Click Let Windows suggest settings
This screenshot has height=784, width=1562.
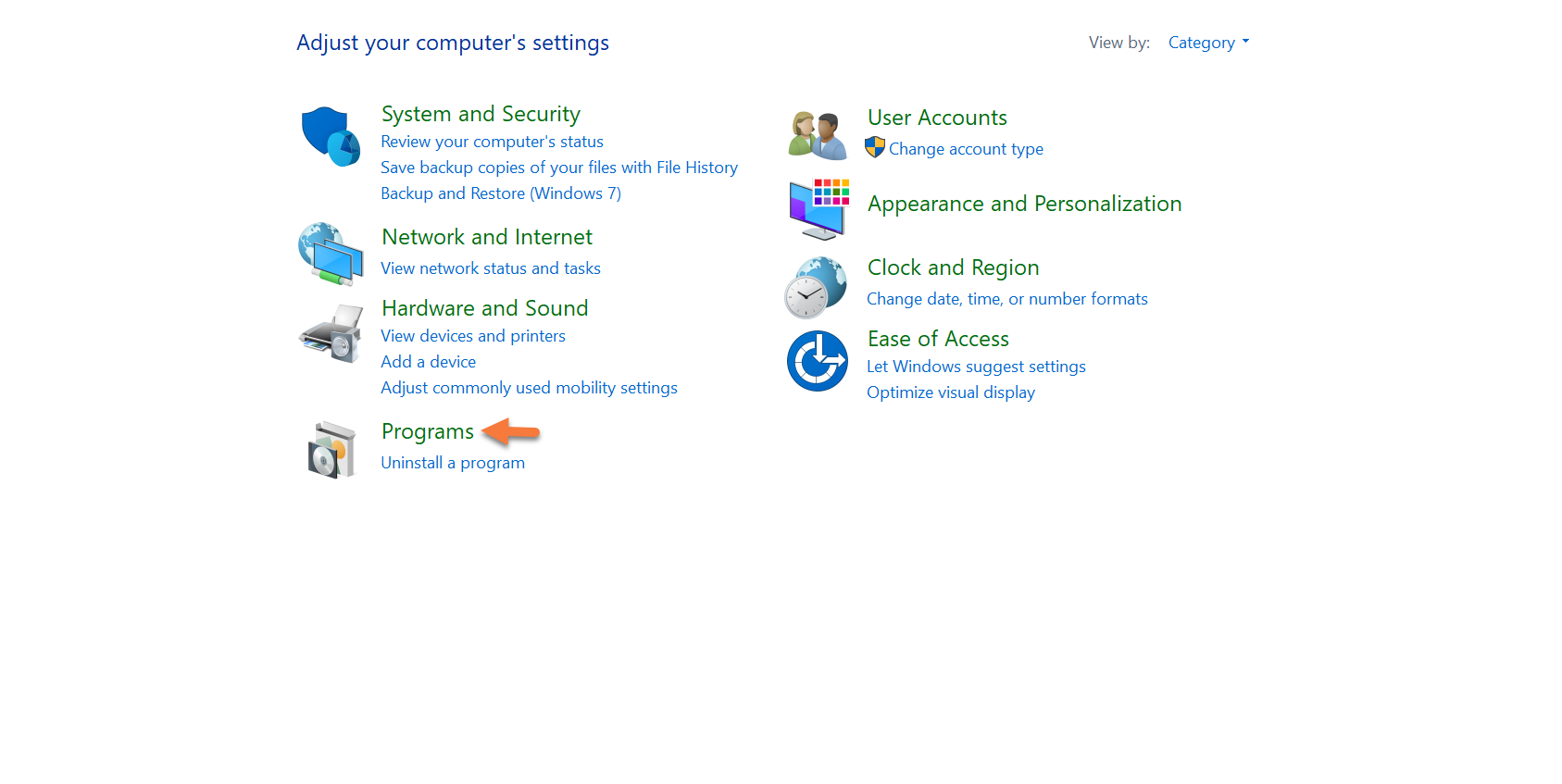coord(976,367)
